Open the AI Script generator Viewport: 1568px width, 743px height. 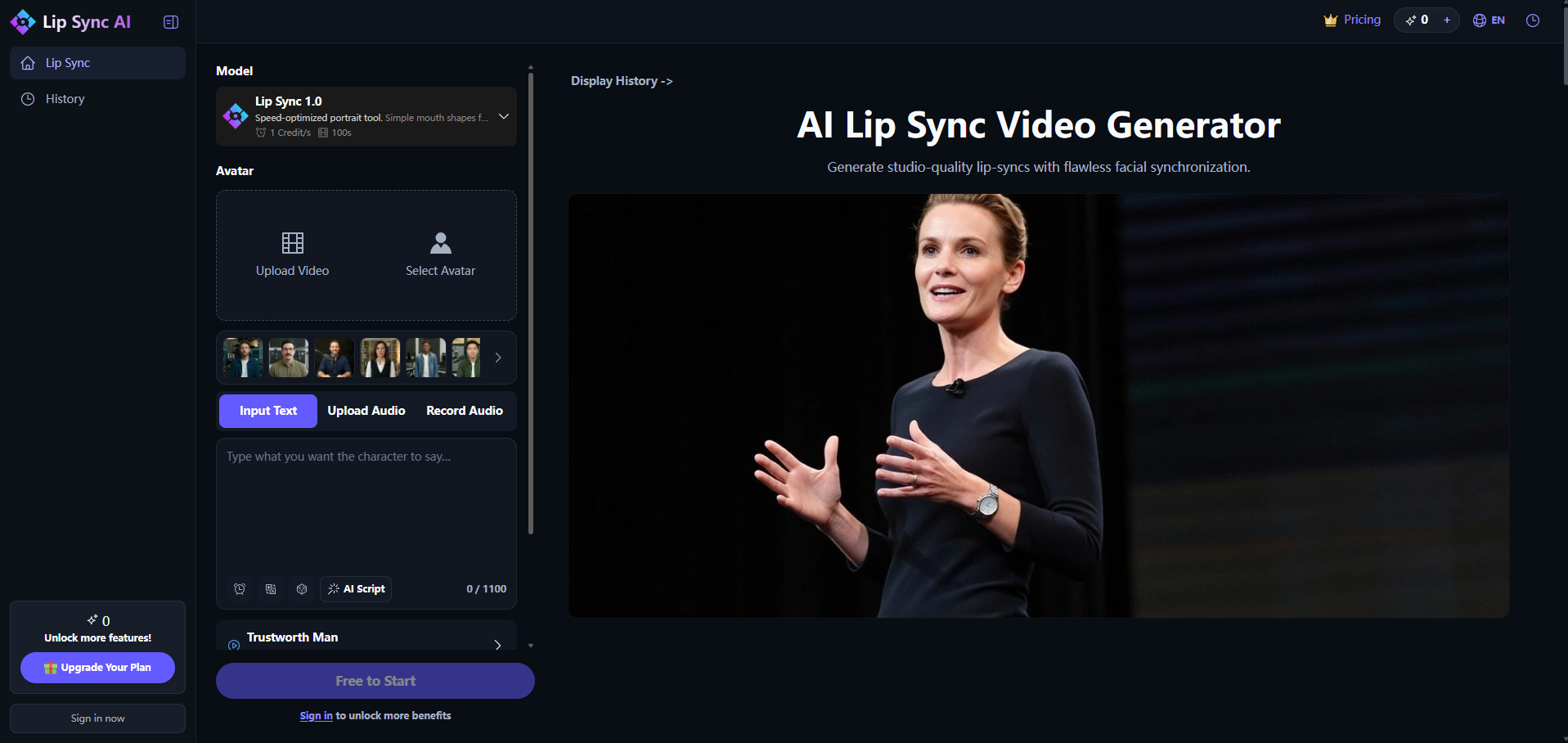[x=356, y=589]
